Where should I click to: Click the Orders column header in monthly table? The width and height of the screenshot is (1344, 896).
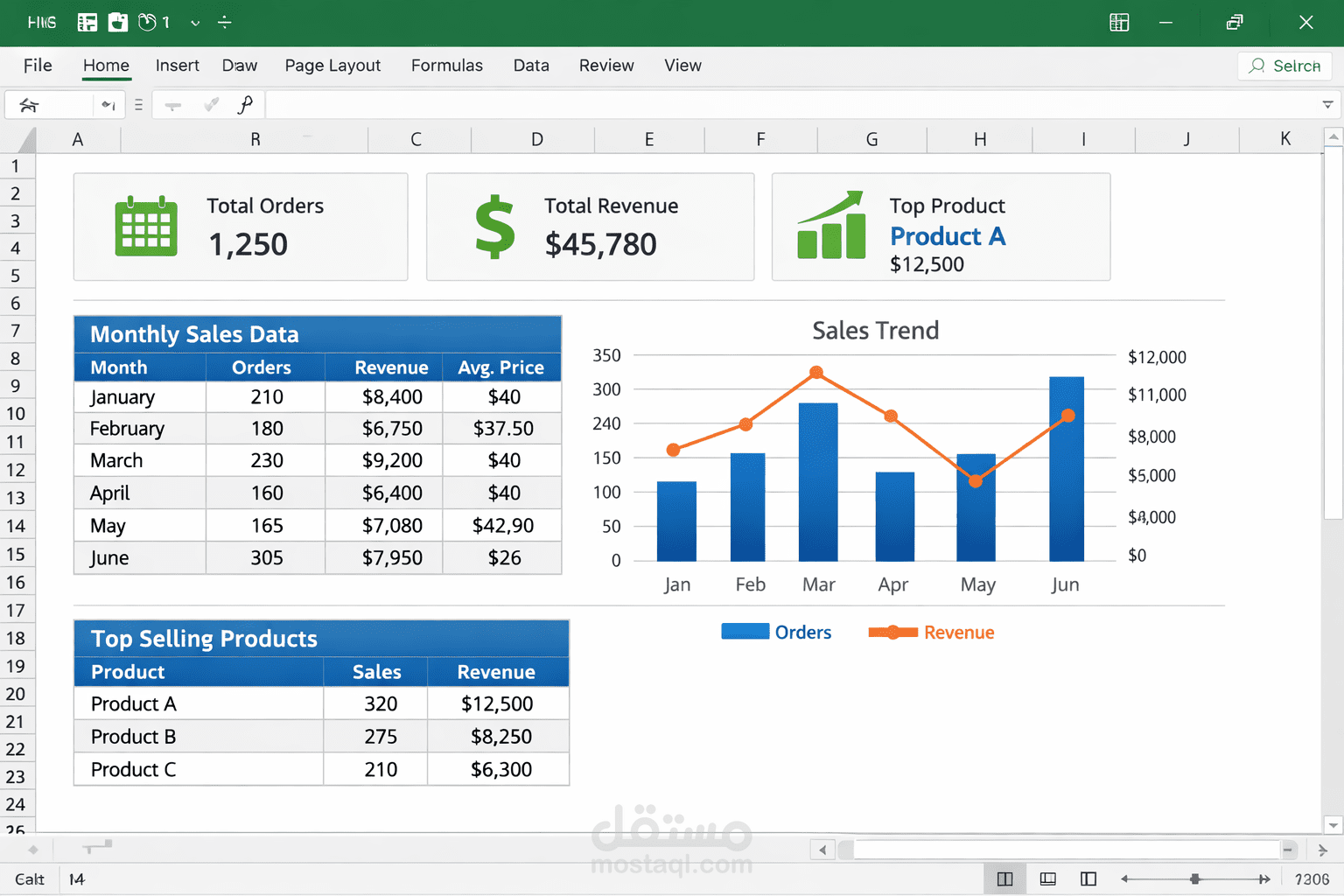[x=262, y=367]
